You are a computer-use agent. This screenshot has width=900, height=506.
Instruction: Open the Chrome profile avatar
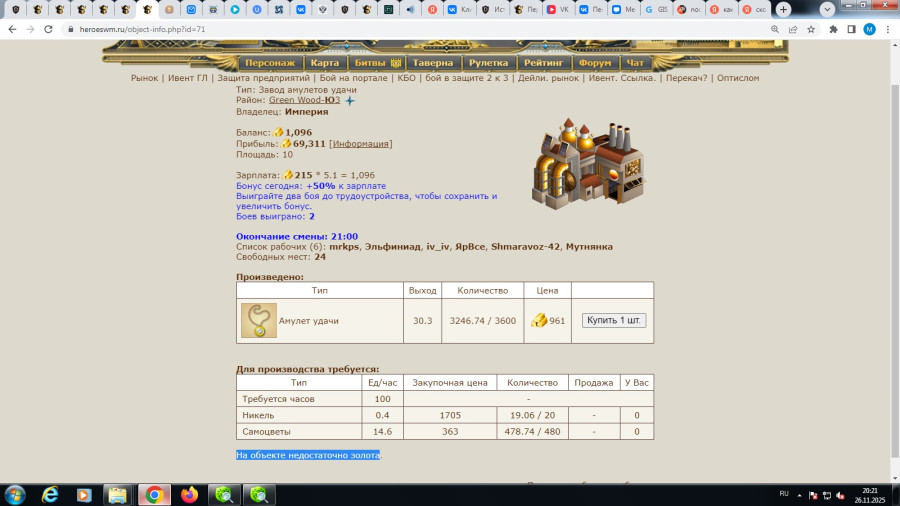pyautogui.click(x=869, y=29)
